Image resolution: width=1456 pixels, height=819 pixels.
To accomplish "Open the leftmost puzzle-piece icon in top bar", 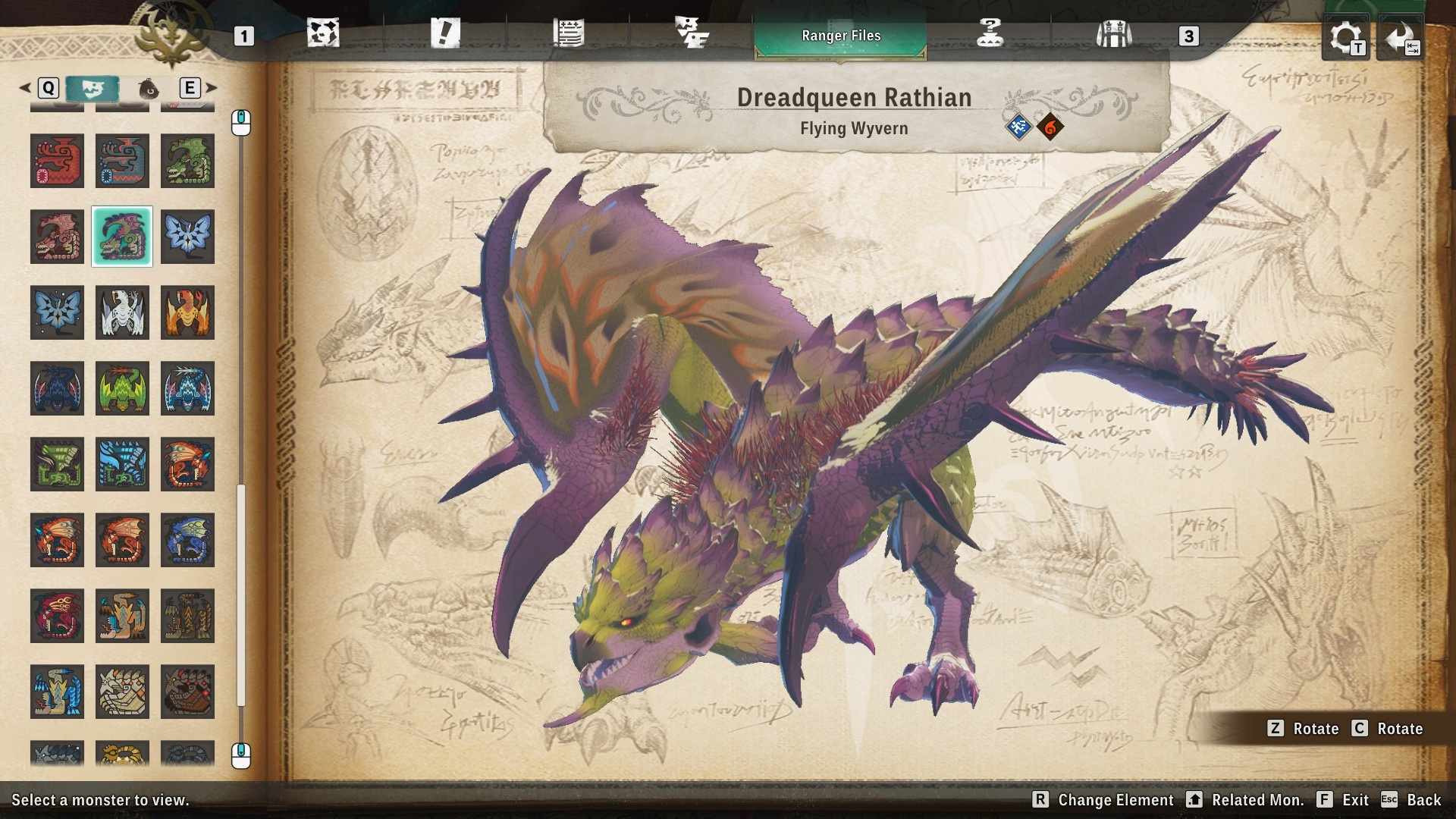I will (x=324, y=33).
